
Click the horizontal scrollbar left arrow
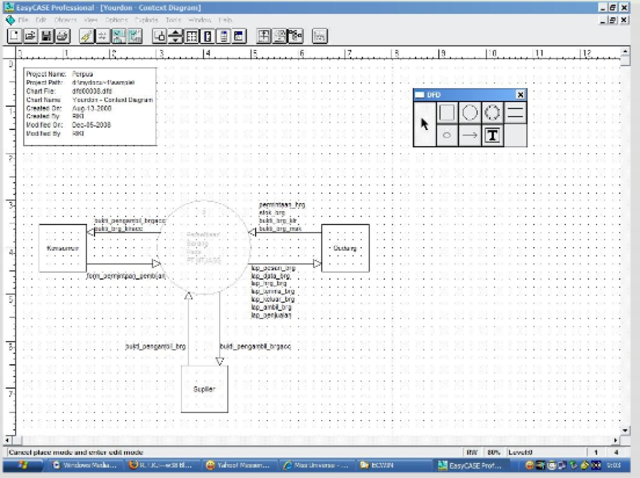coord(7,440)
